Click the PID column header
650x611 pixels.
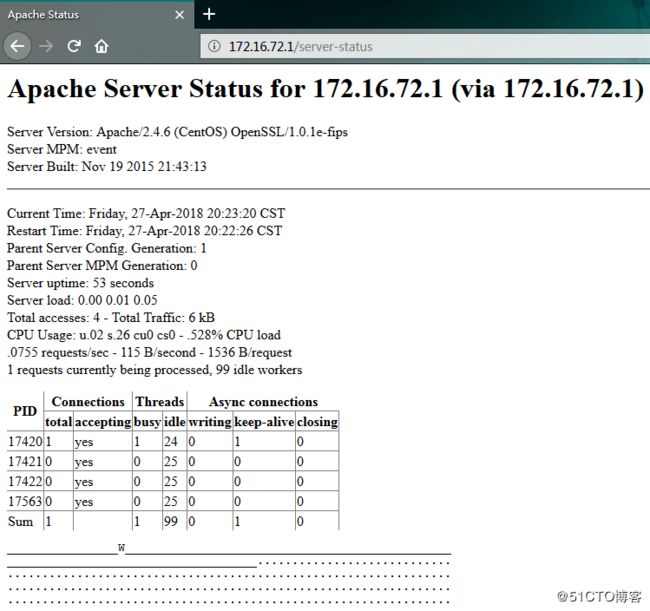click(25, 411)
